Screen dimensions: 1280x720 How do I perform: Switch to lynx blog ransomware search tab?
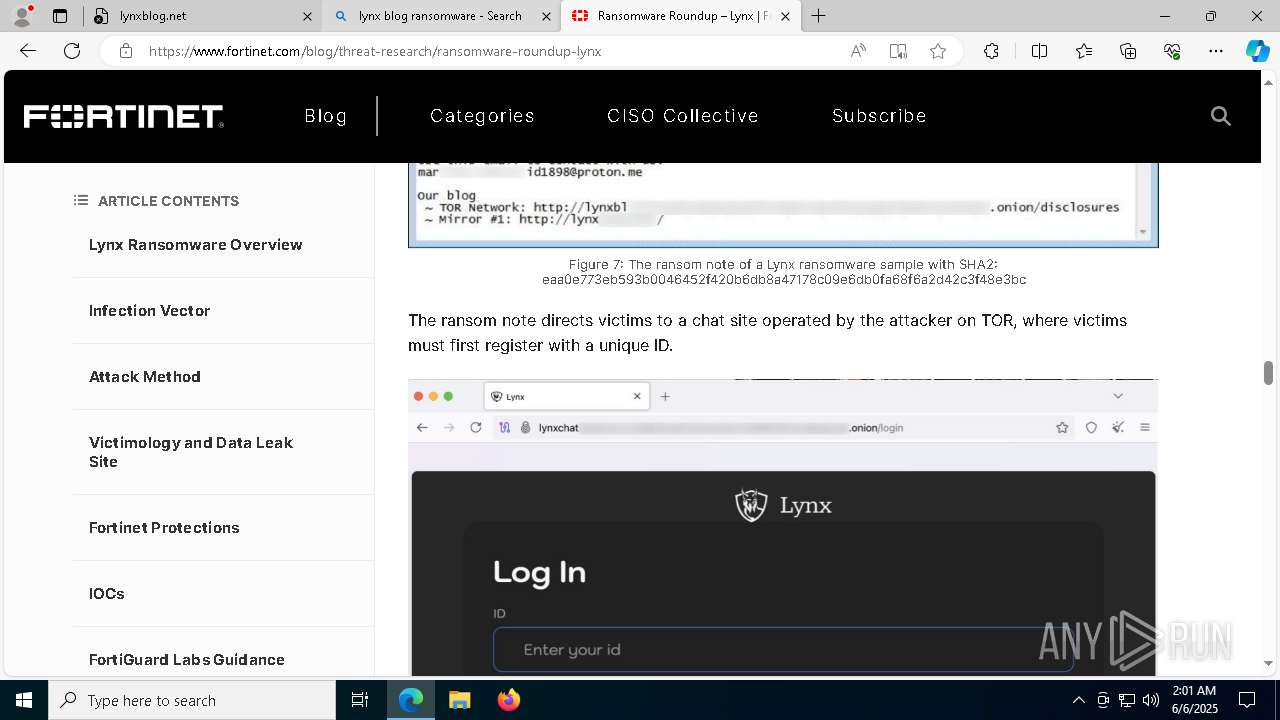[440, 16]
